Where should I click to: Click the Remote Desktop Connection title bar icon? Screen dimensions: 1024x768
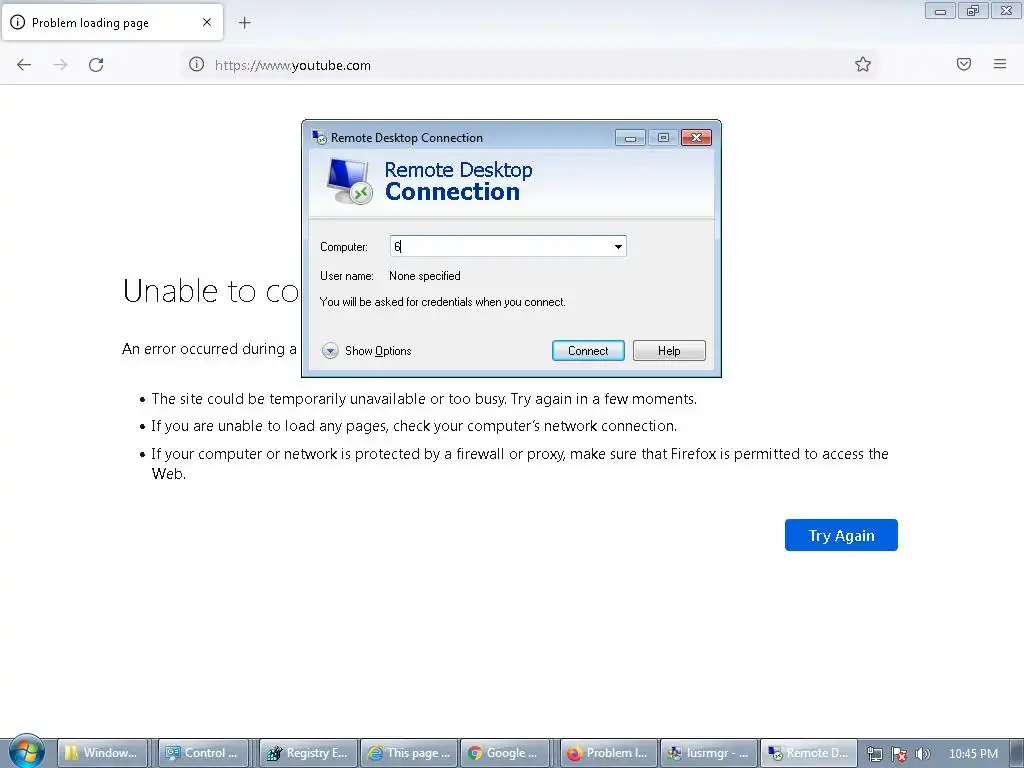[319, 137]
